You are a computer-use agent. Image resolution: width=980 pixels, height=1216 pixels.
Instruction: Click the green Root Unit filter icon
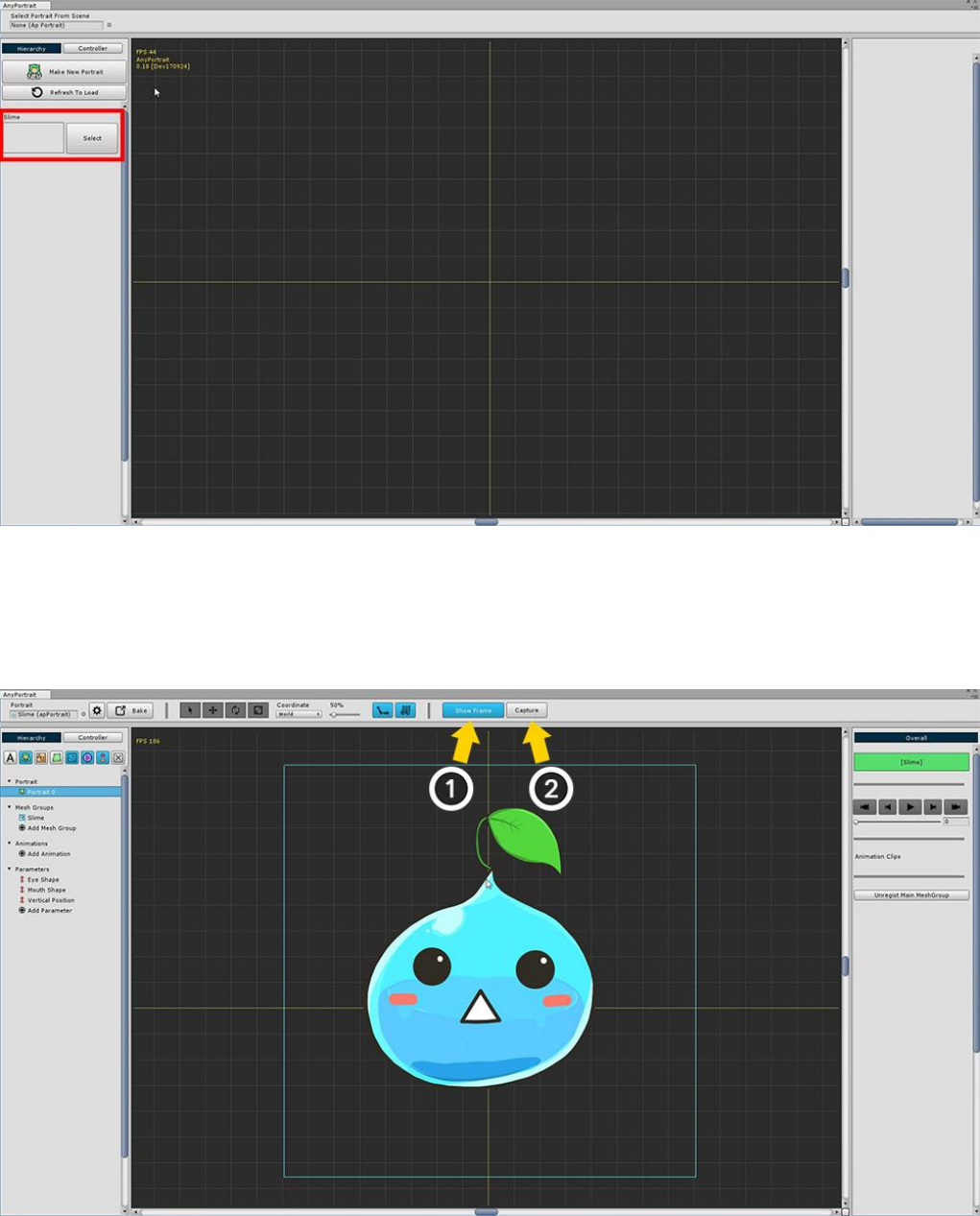26,758
